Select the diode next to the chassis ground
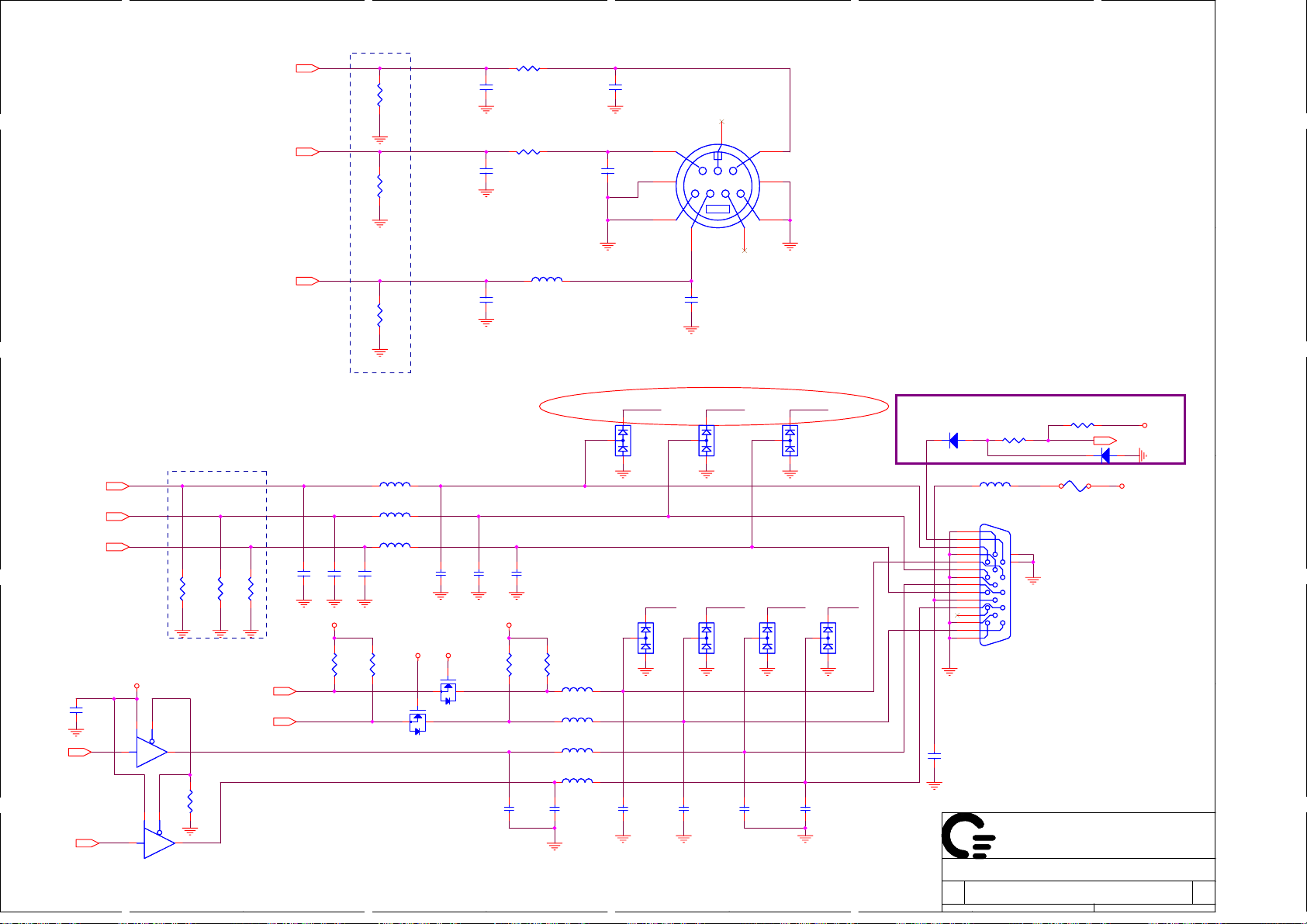The width and height of the screenshot is (1307, 924). click(x=1105, y=455)
